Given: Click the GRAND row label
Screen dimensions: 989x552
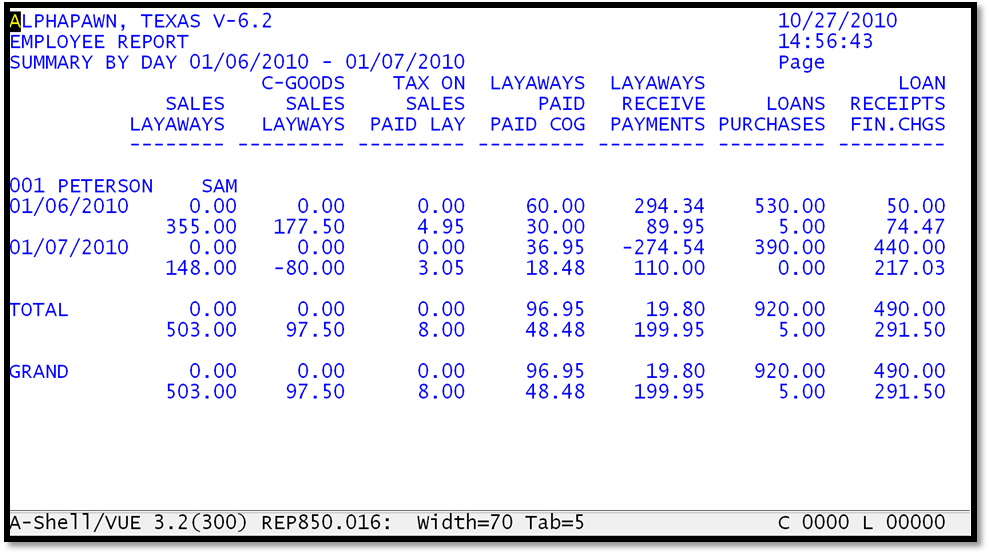Looking at the screenshot, I should click(39, 372).
